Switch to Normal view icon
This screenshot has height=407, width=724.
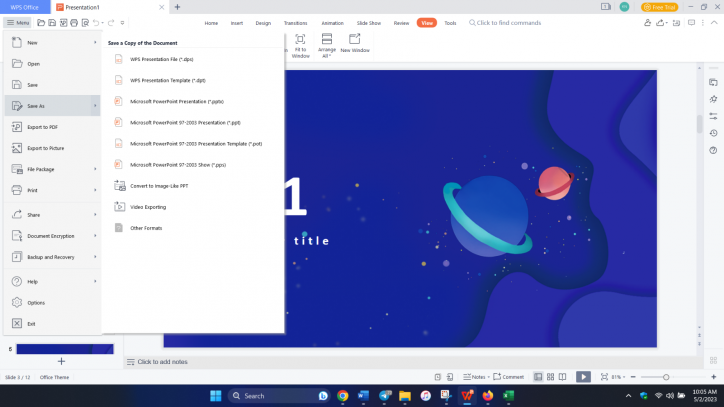pyautogui.click(x=538, y=377)
